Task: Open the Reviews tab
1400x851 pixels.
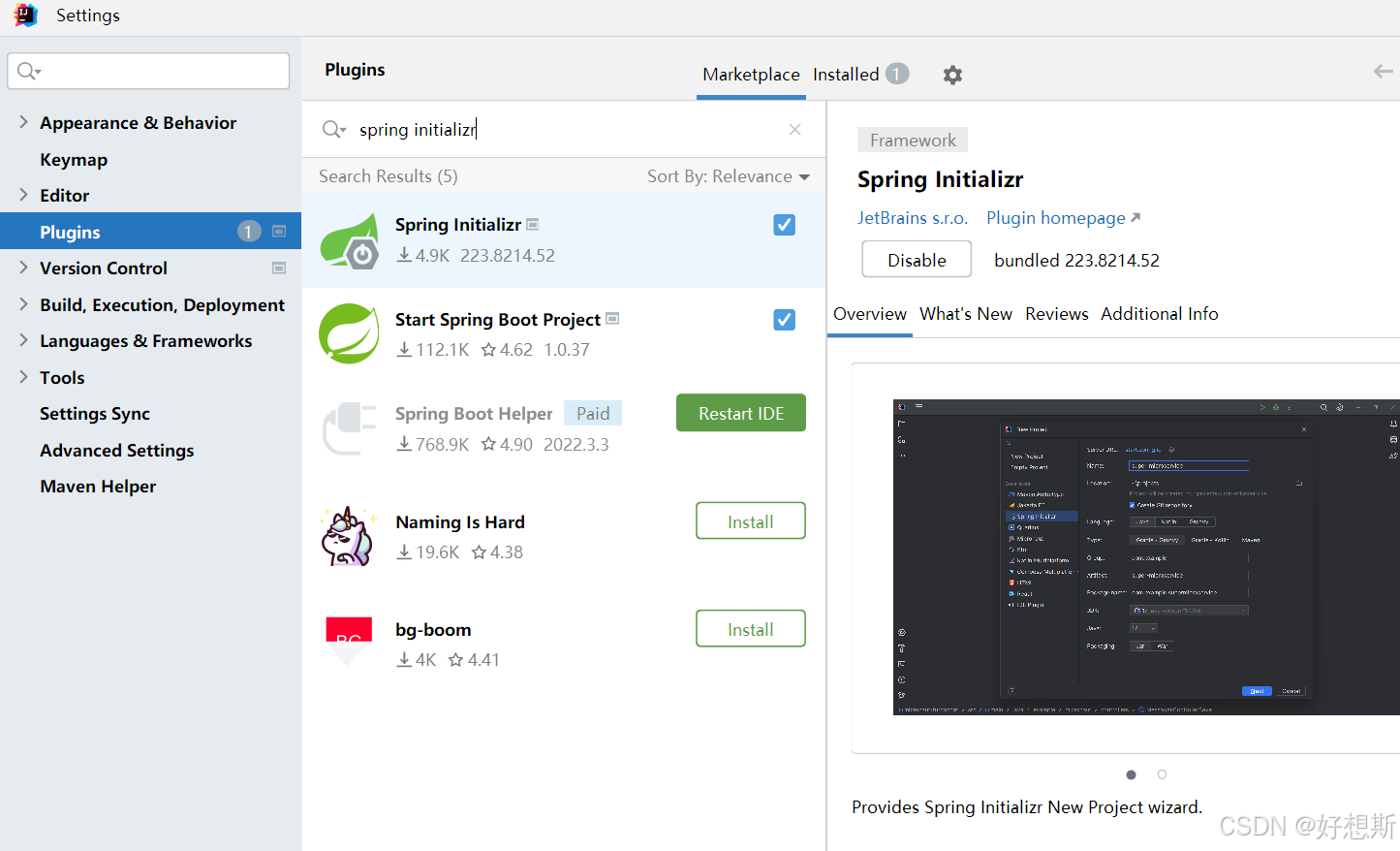Action: point(1057,314)
